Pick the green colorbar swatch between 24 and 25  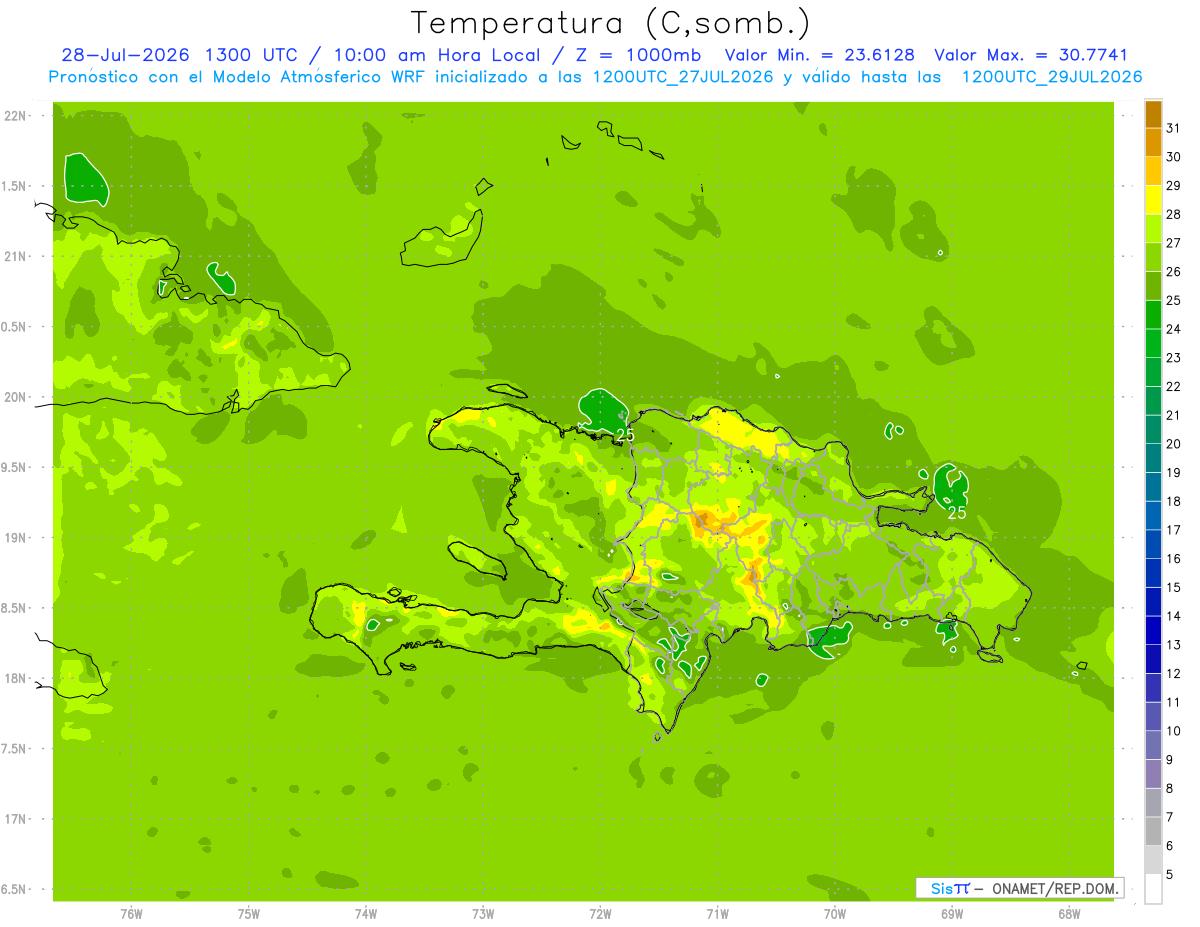click(x=1153, y=315)
